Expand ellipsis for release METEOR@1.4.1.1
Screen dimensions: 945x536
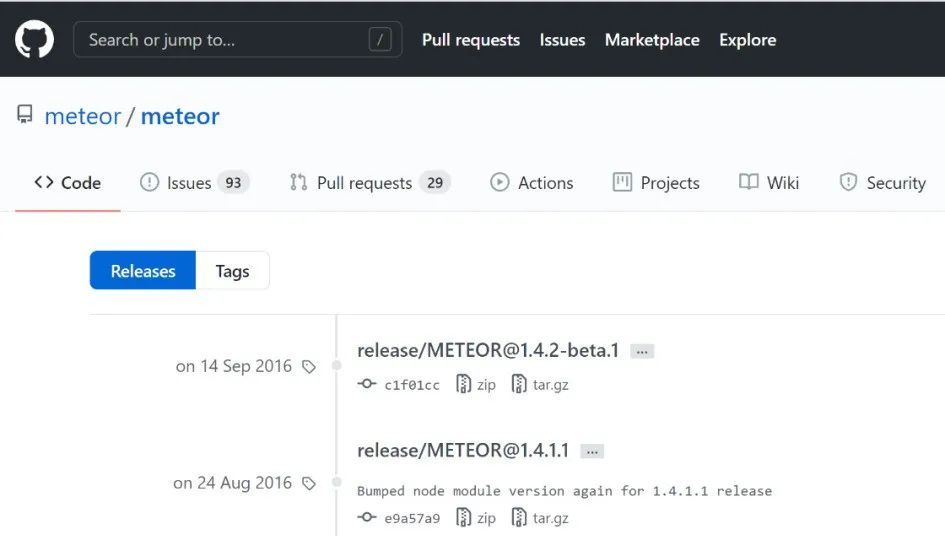pyautogui.click(x=592, y=451)
